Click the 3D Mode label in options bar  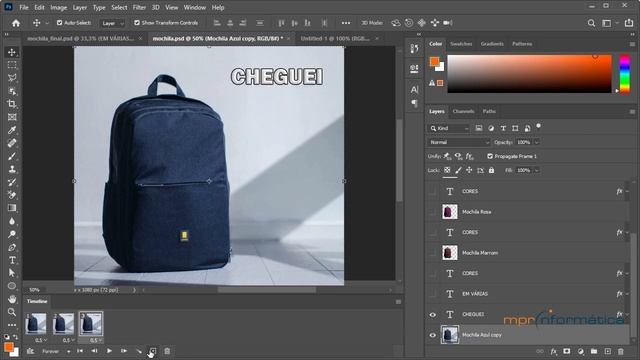(x=372, y=23)
